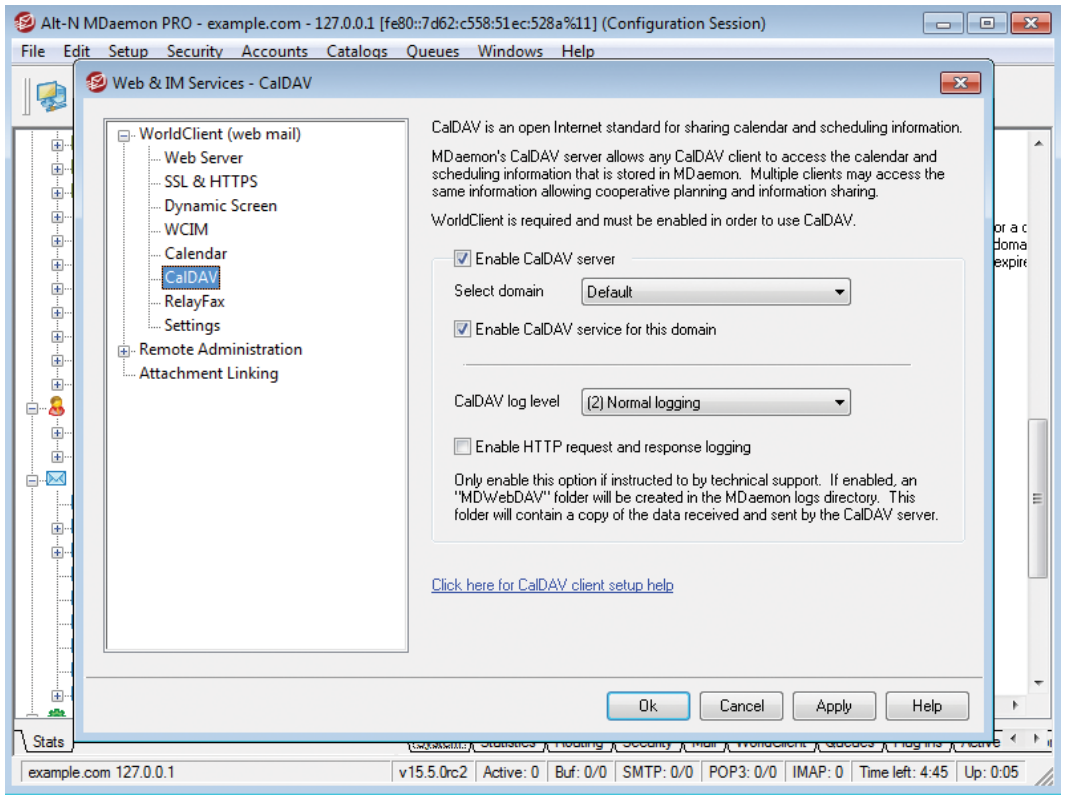The image size is (1067, 799).
Task: Click the 'POP3: 0/0' status entry
Action: tap(742, 772)
